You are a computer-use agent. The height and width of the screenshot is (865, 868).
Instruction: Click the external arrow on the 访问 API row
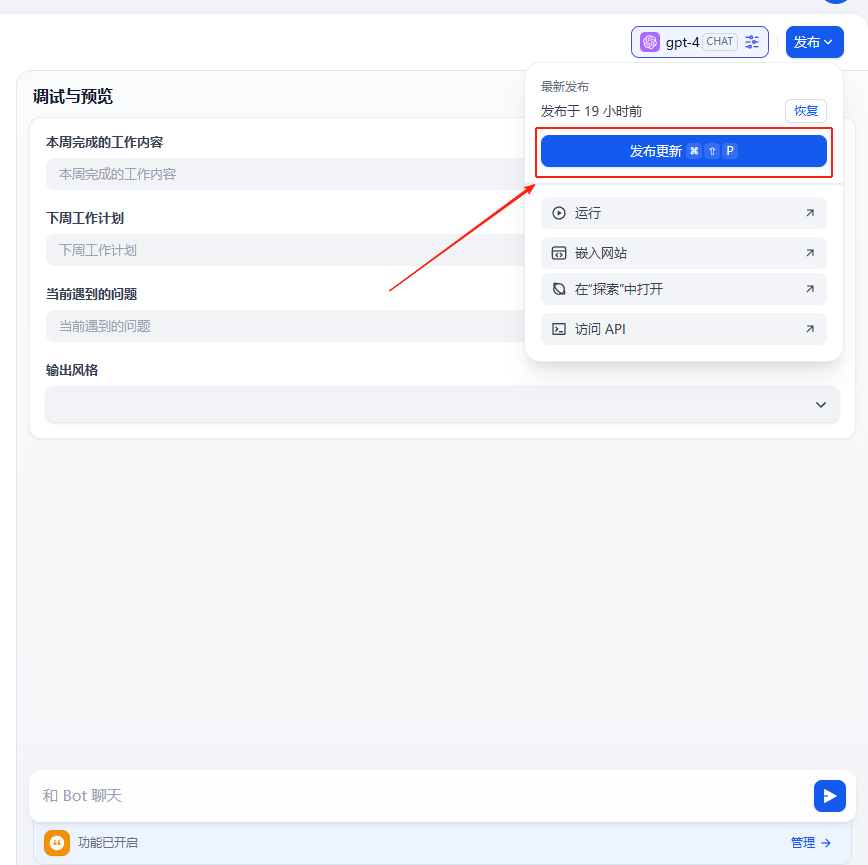pyautogui.click(x=809, y=329)
